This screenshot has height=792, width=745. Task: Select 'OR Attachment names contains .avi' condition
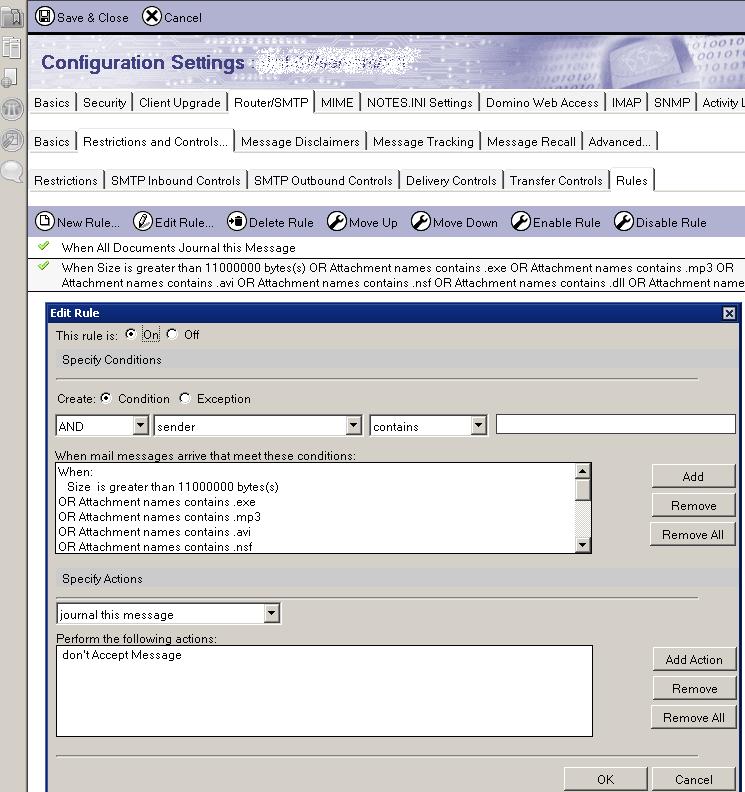155,532
